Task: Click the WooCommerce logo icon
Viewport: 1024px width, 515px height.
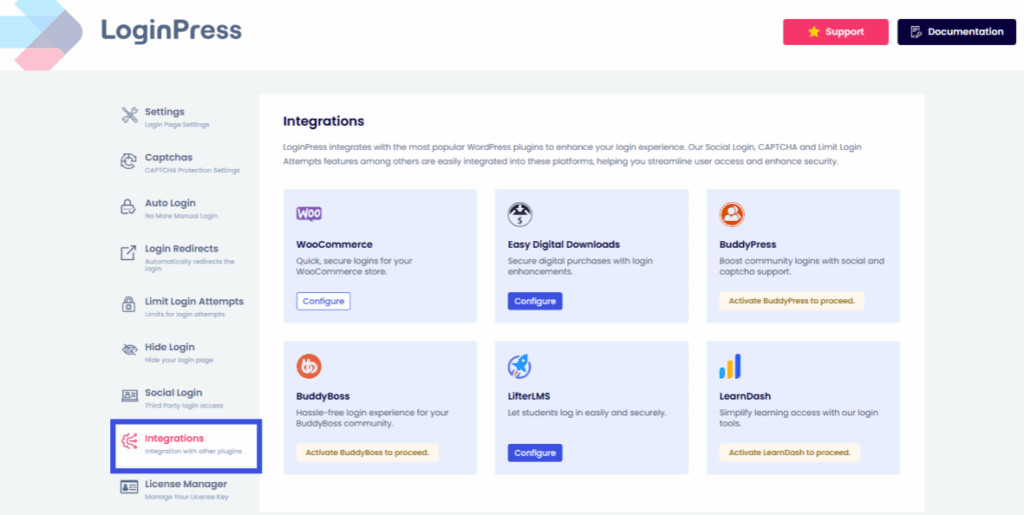Action: pos(309,214)
